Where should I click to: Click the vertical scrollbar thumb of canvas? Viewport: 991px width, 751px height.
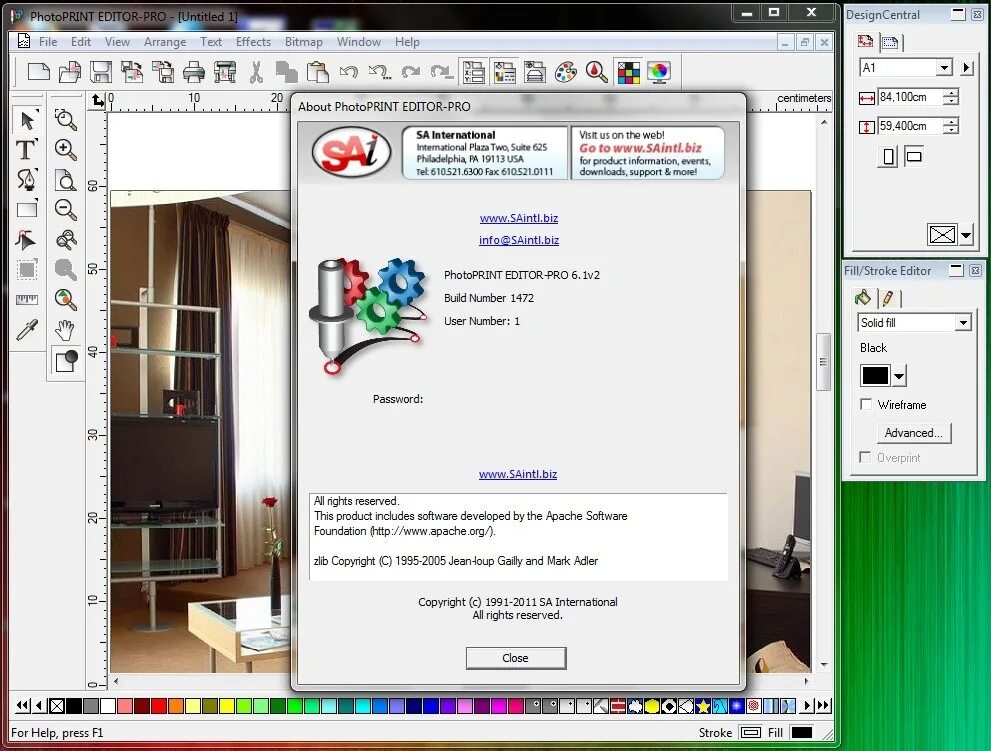click(x=823, y=362)
